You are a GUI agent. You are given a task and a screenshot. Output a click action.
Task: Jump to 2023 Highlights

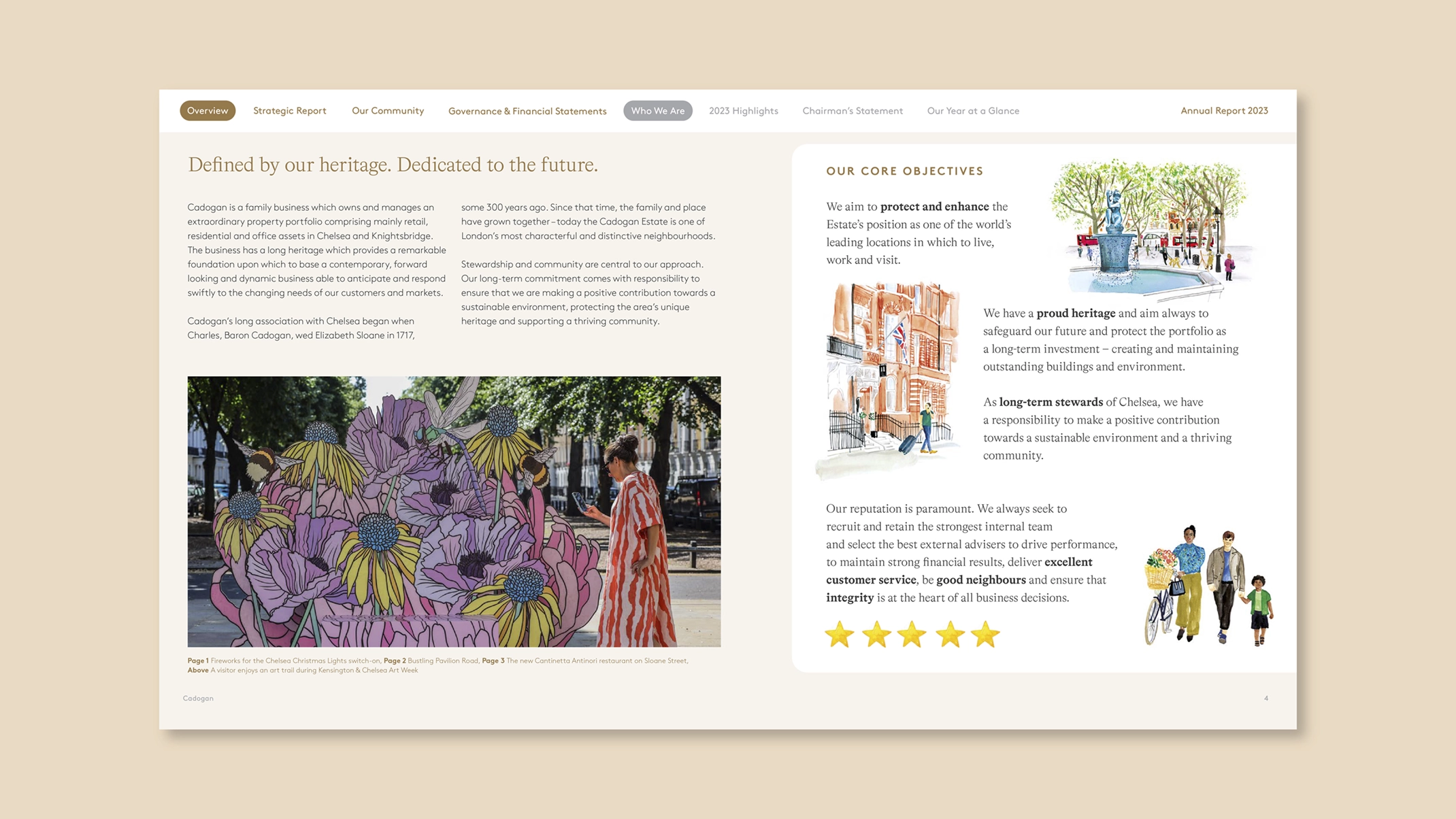tap(743, 111)
